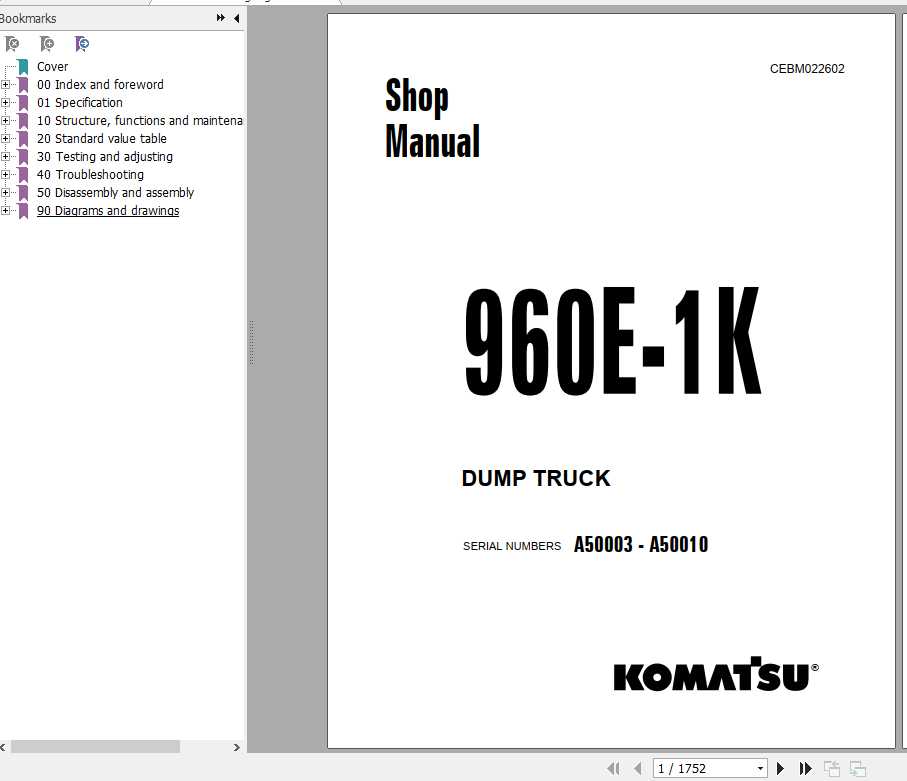The image size is (907, 781).
Task: Click bookmarks panel scrollbar right arrow
Action: click(237, 747)
